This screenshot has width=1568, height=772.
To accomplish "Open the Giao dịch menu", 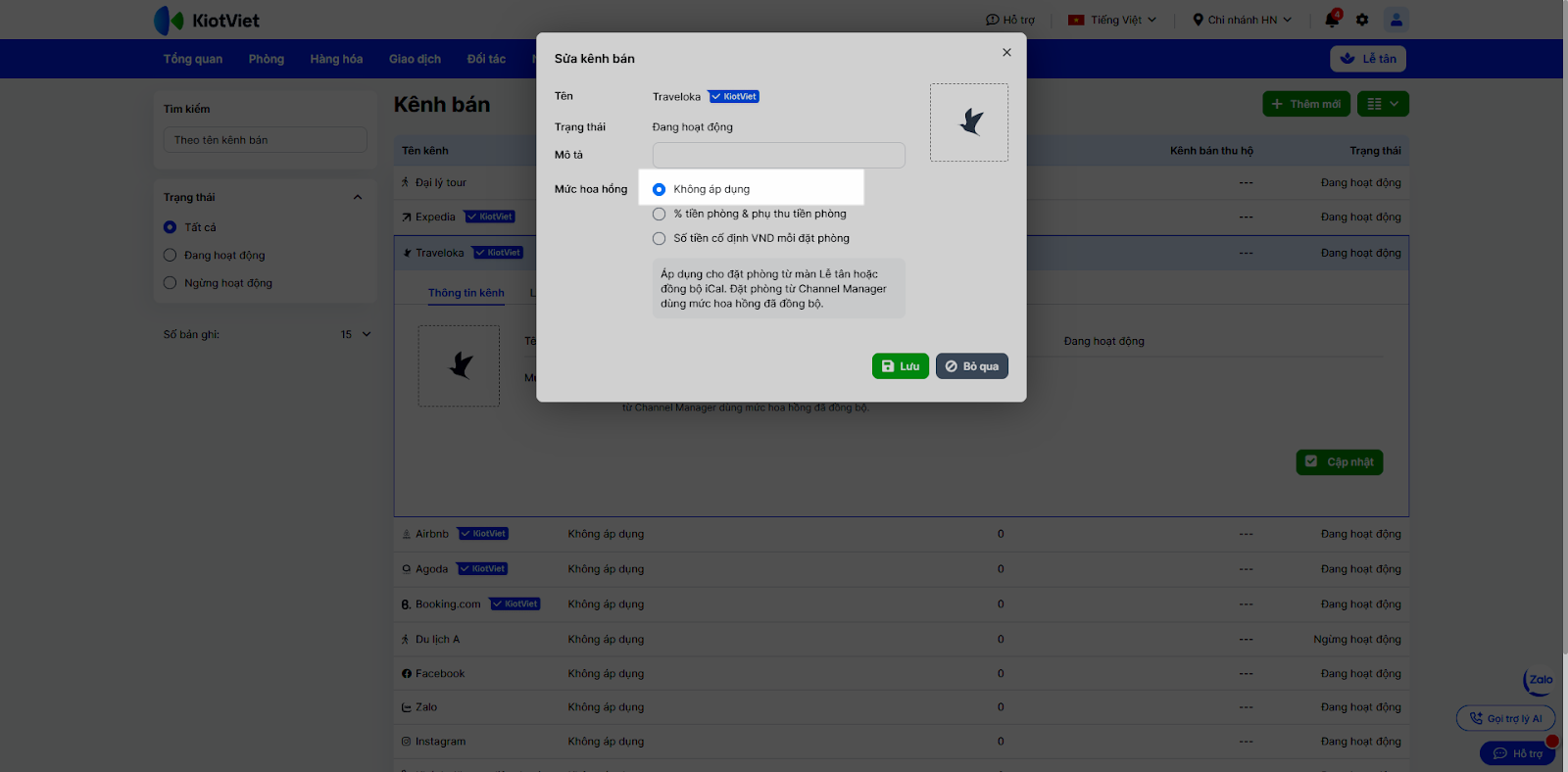I will tap(415, 59).
